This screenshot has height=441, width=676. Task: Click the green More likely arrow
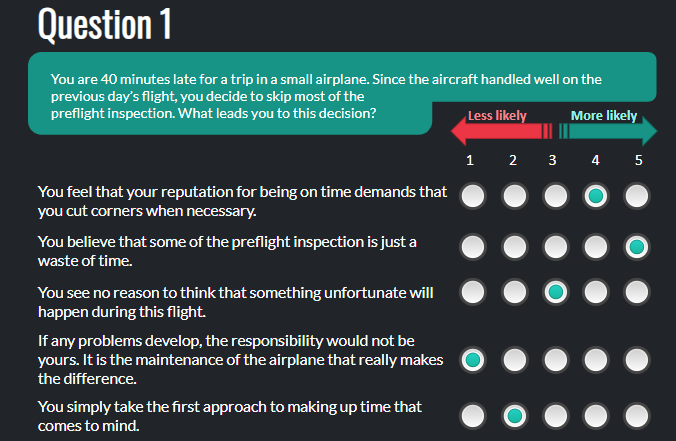608,131
